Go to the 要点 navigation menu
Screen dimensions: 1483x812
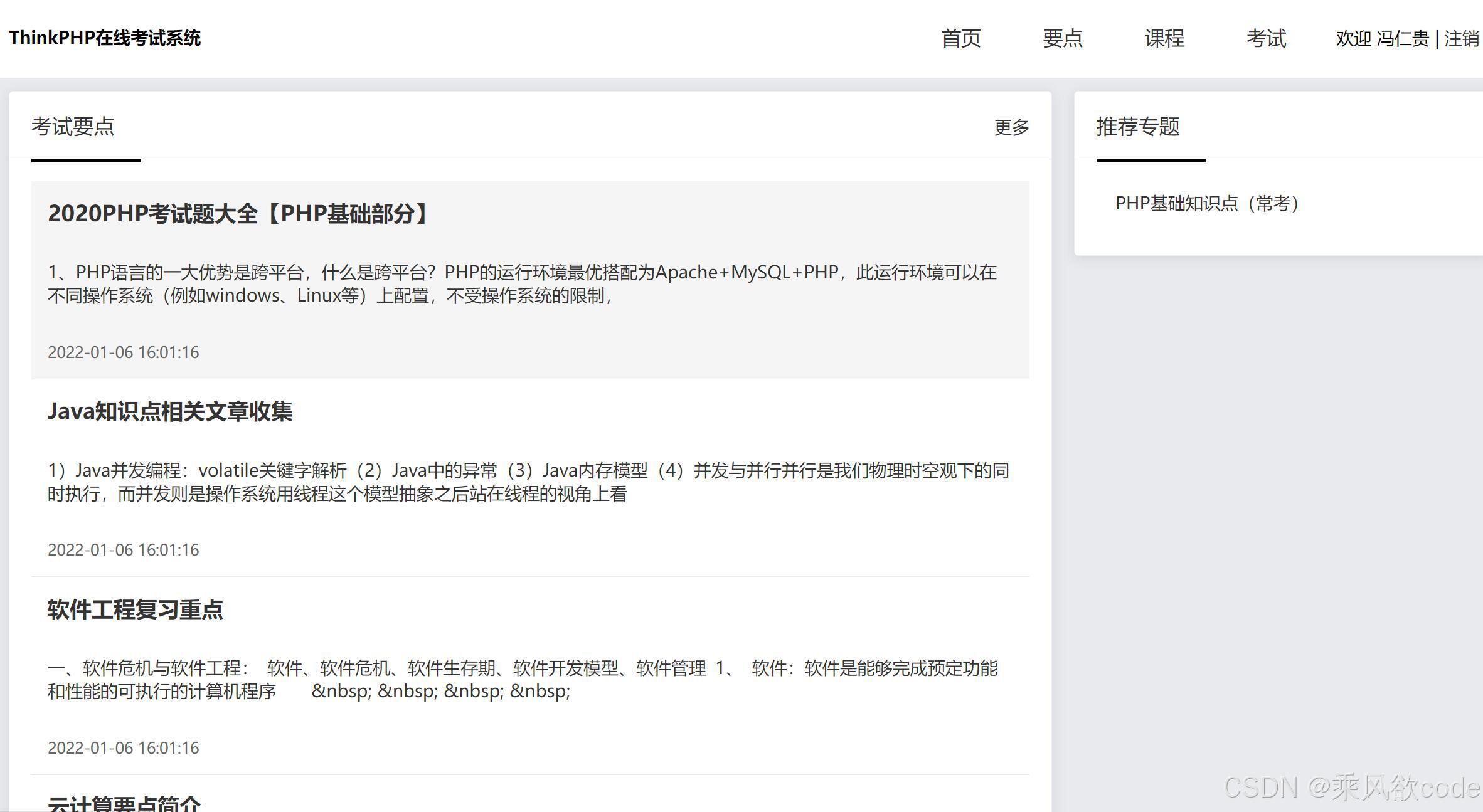[1062, 38]
